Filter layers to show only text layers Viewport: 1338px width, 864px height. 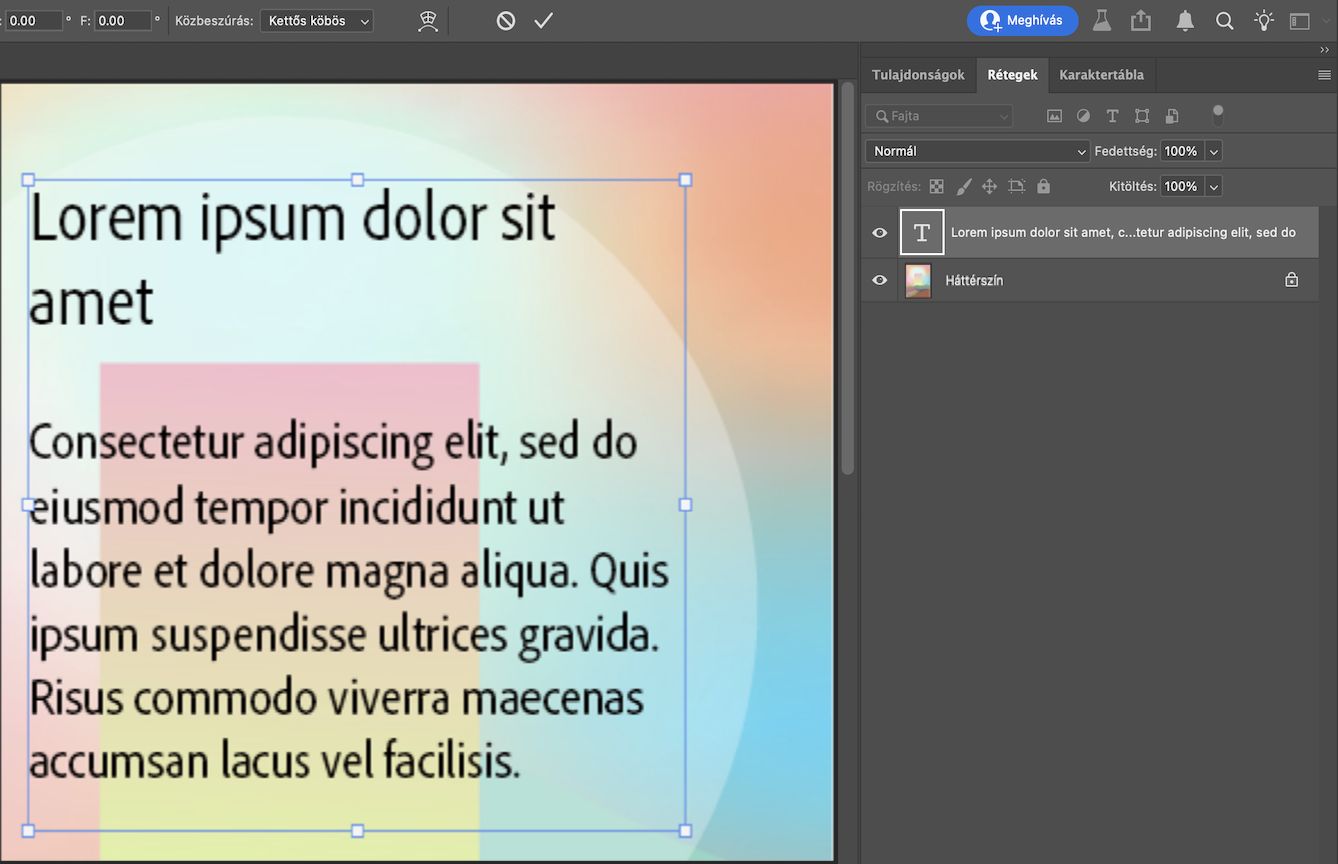coord(1111,115)
